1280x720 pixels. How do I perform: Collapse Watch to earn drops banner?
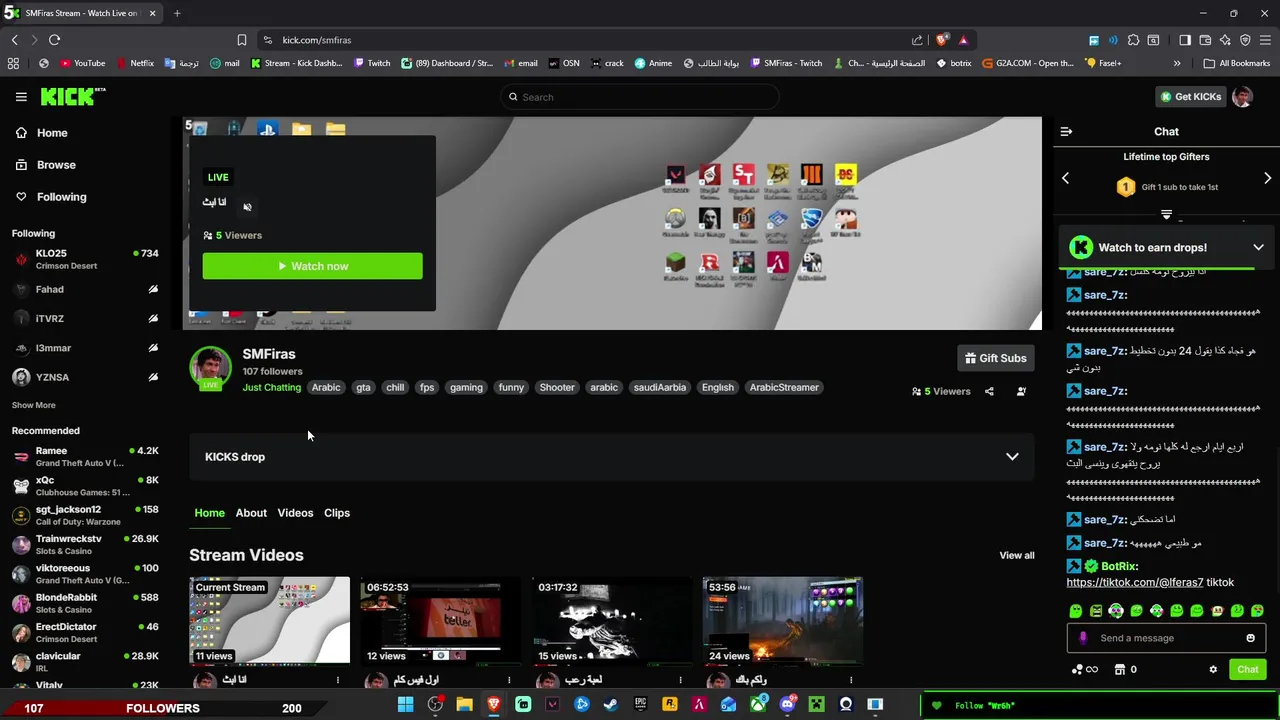tap(1258, 248)
